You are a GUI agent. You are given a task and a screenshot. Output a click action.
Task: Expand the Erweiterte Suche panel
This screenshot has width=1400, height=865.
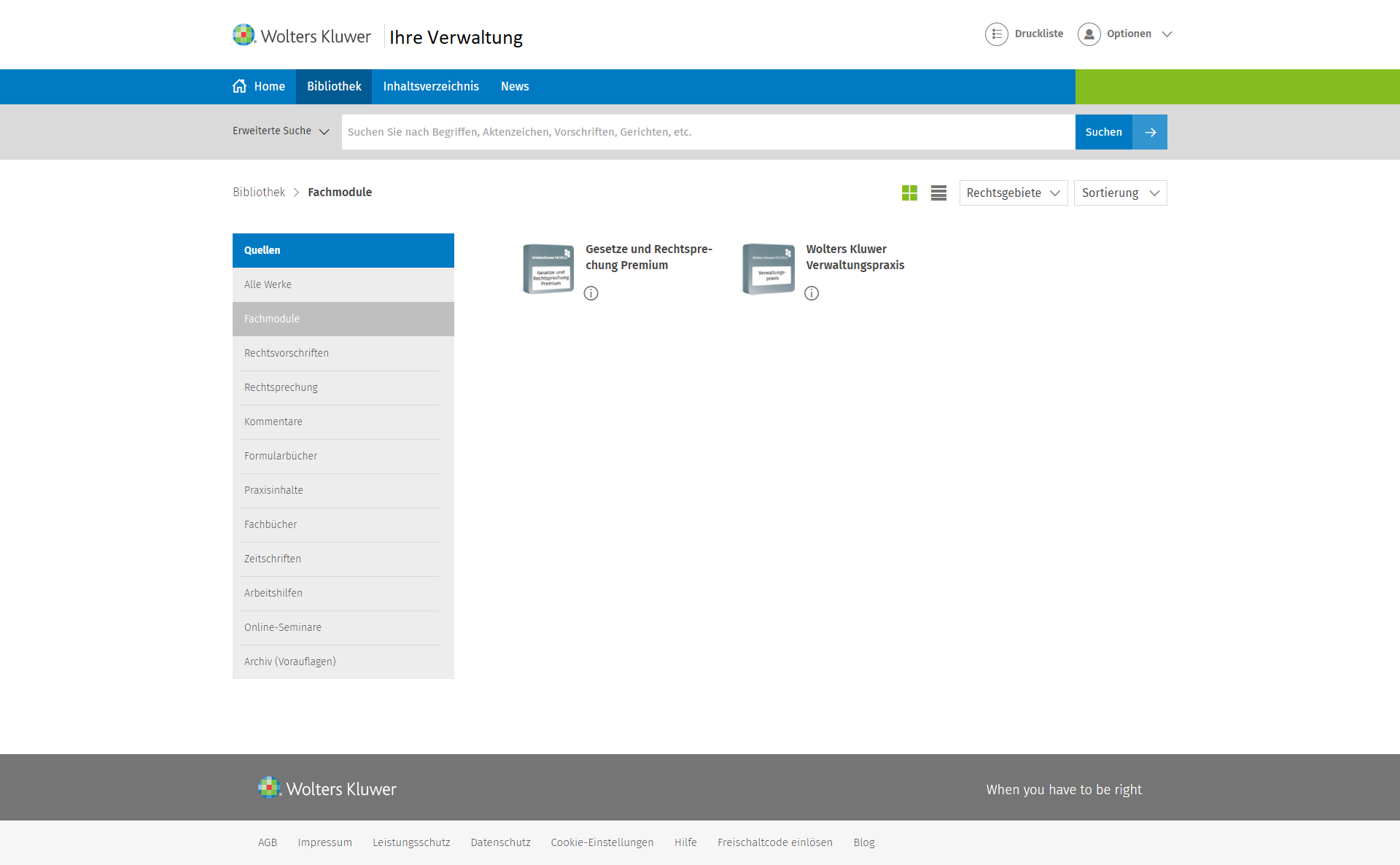pyautogui.click(x=279, y=131)
